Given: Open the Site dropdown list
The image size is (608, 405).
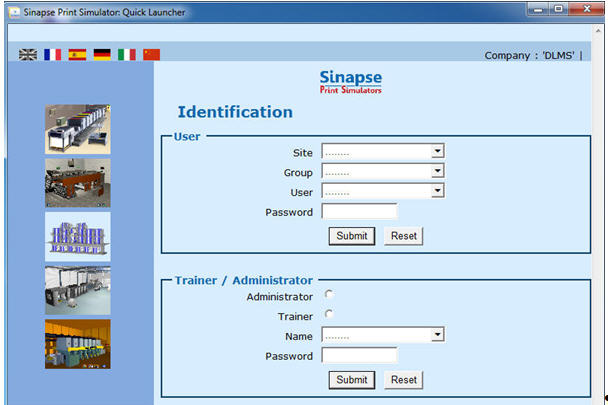Looking at the screenshot, I should pyautogui.click(x=383, y=151).
